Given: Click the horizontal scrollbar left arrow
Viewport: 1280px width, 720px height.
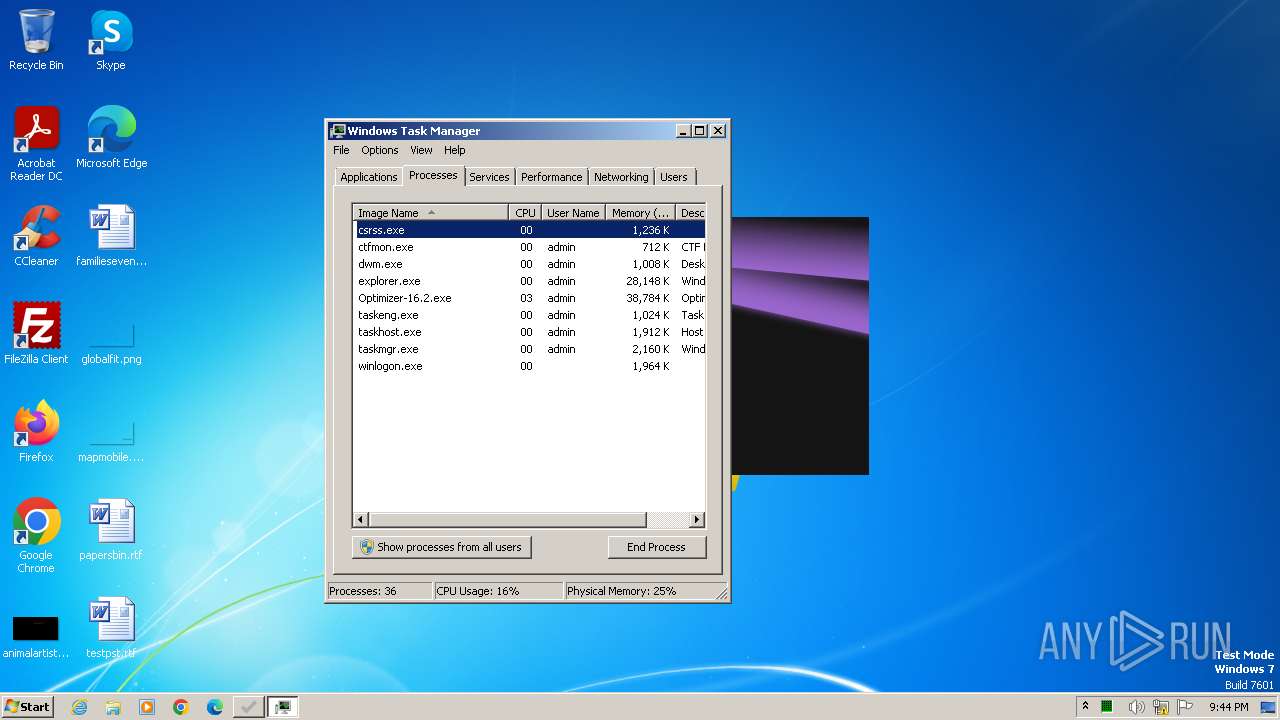Looking at the screenshot, I should click(x=362, y=520).
